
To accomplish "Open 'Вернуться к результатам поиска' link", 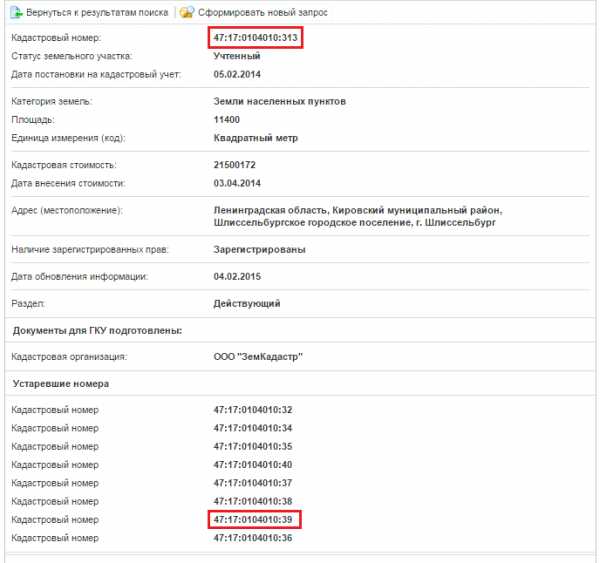I will point(97,13).
